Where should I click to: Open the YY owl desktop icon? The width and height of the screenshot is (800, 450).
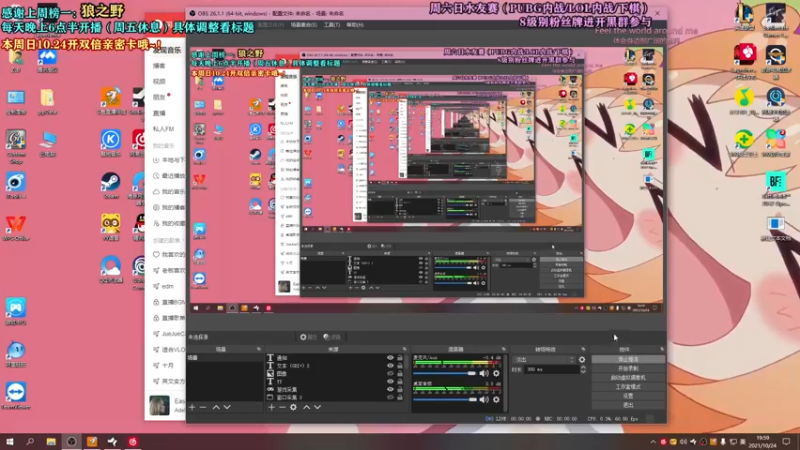pos(111,227)
